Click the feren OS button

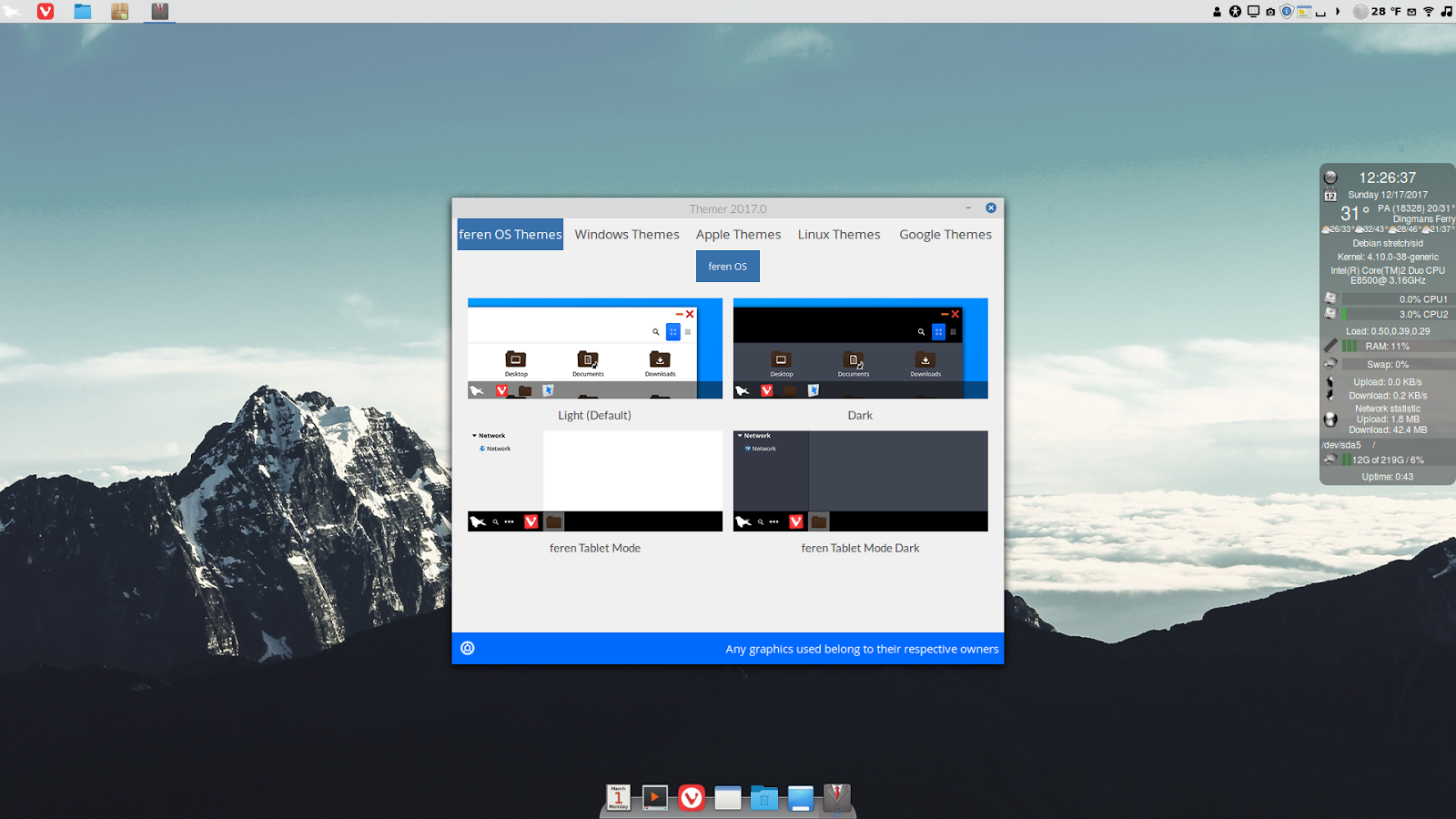point(727,266)
